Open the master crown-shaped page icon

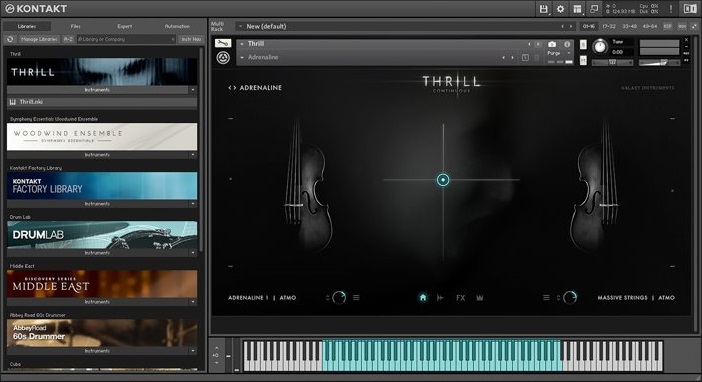pos(479,297)
